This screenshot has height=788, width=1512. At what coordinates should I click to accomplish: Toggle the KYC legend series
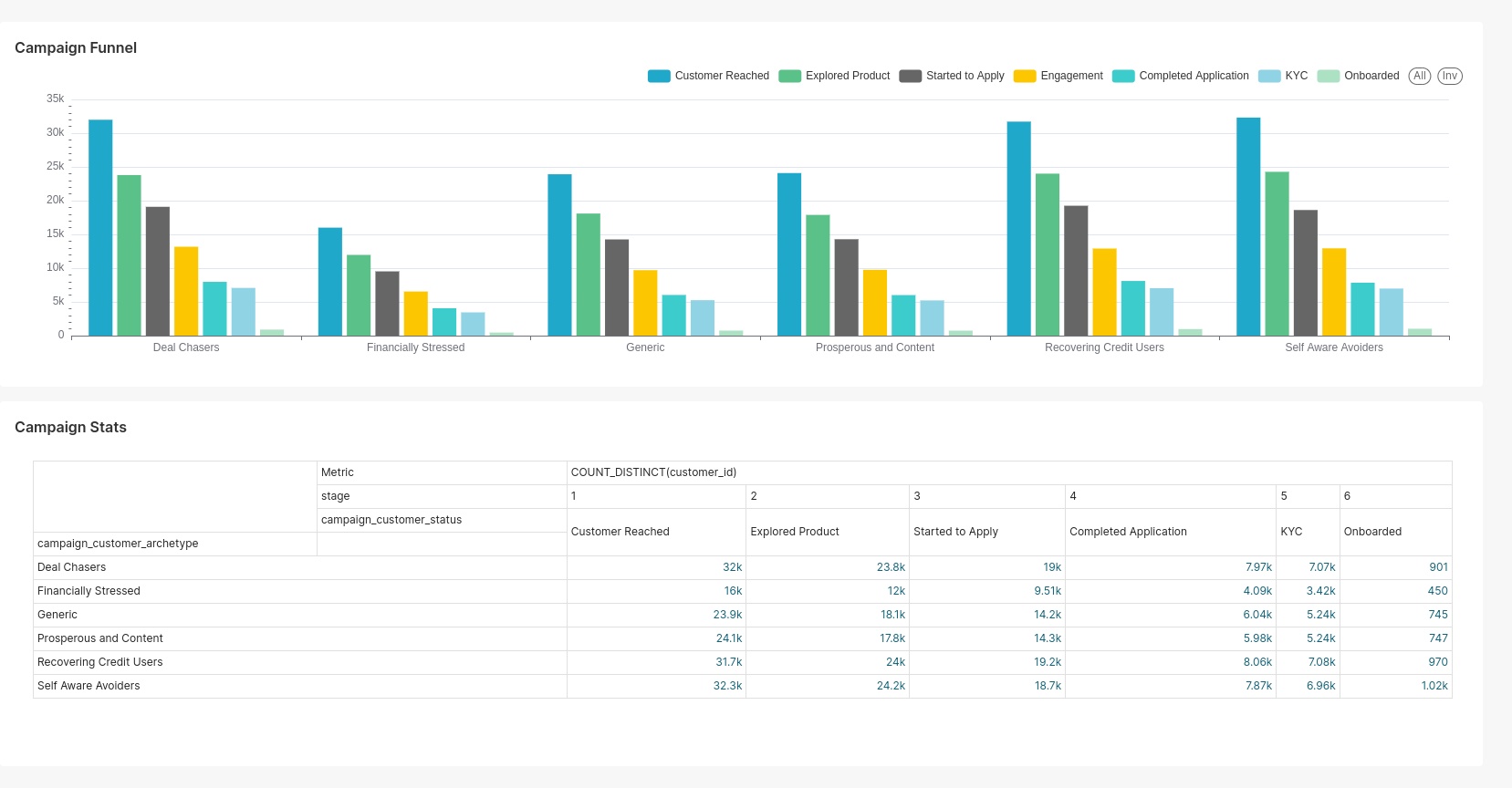point(1283,76)
